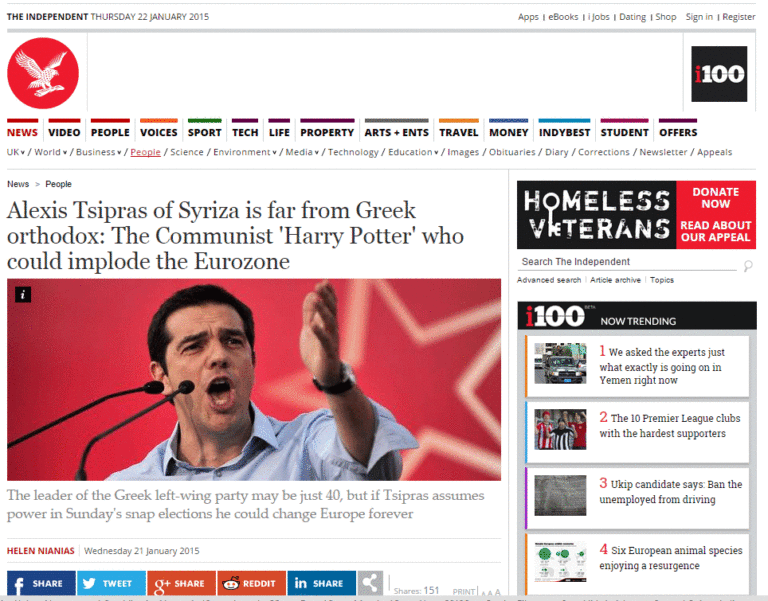The width and height of the screenshot is (768, 601).
Task: Expand the Environment submenu dropdown
Action: [x=274, y=153]
